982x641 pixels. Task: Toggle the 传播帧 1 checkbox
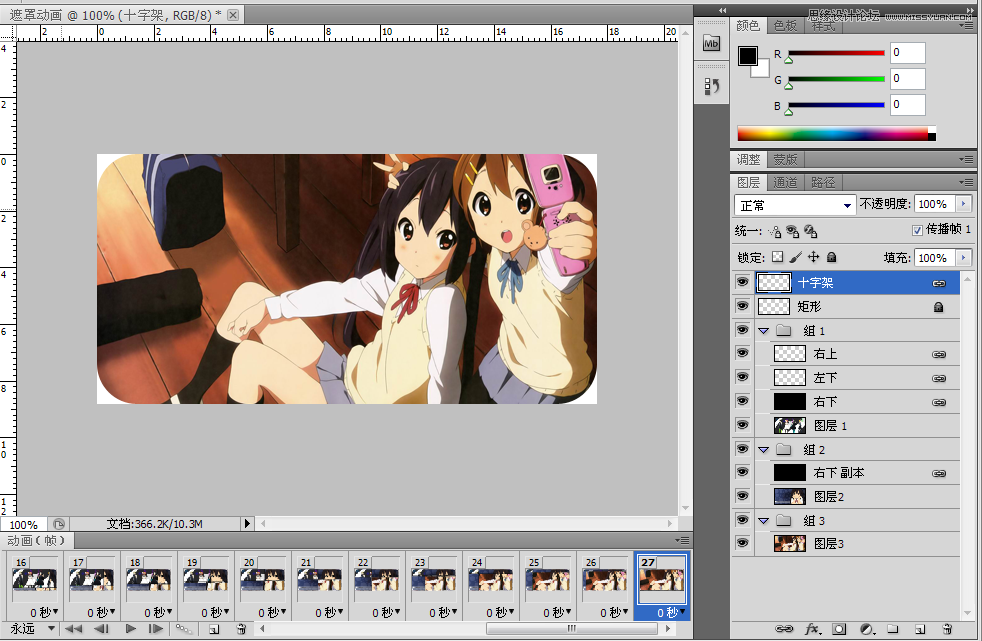pyautogui.click(x=917, y=230)
